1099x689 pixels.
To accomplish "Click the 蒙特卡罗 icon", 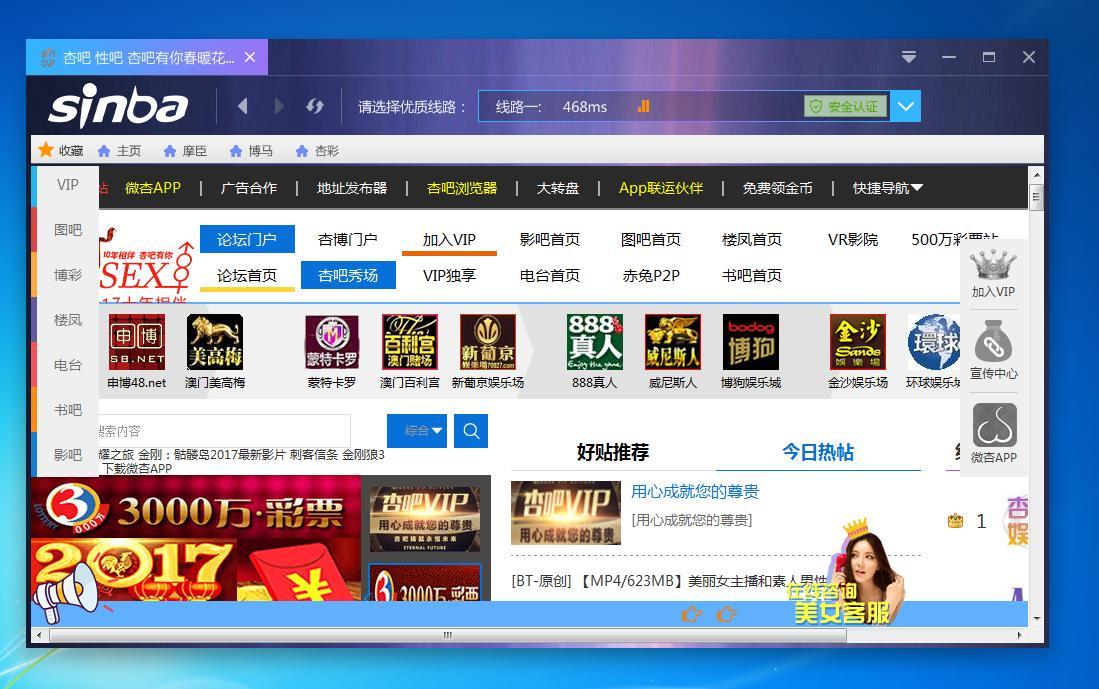I will 332,342.
